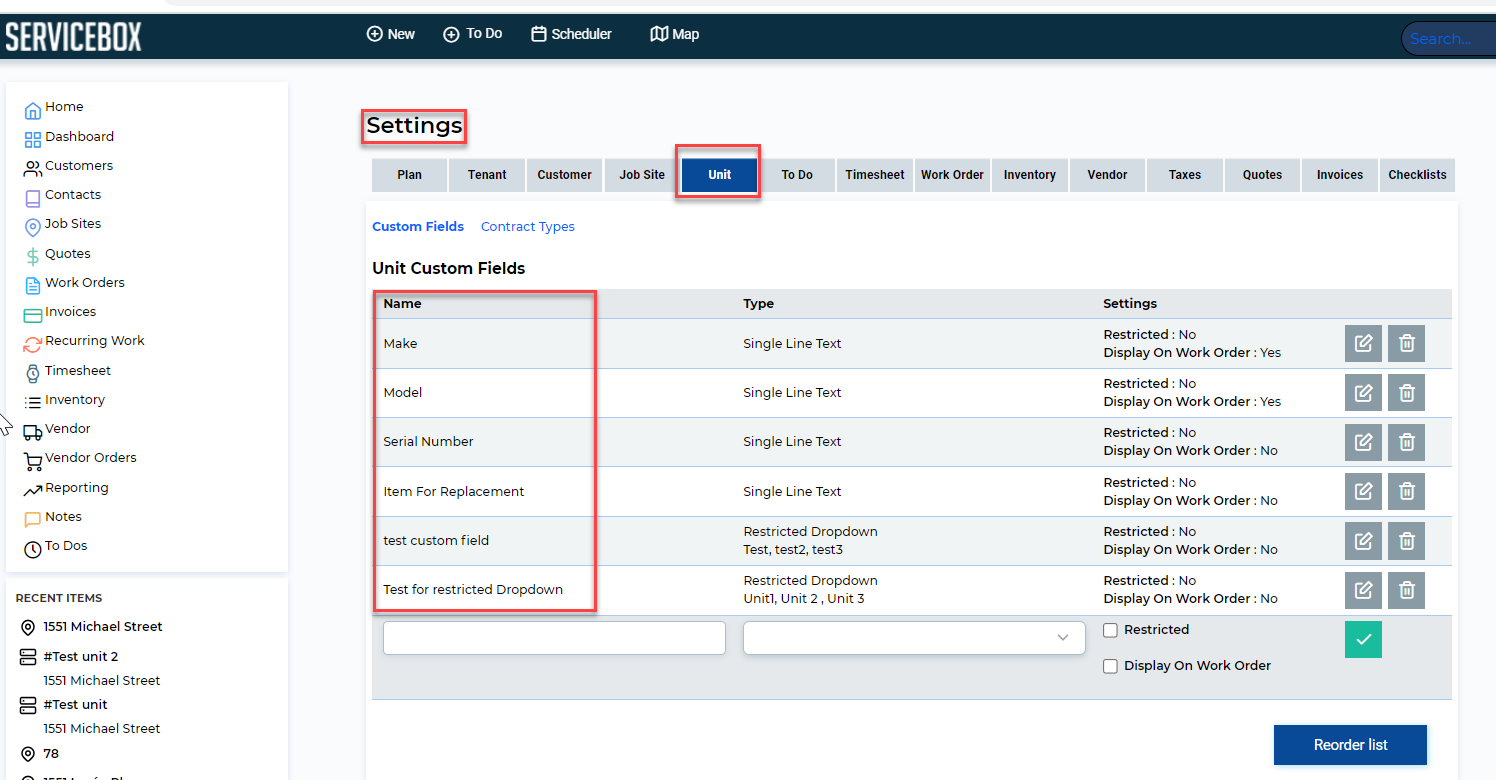Click the edit icon for Make row
Viewport: 1496px width, 780px height.
1363,343
